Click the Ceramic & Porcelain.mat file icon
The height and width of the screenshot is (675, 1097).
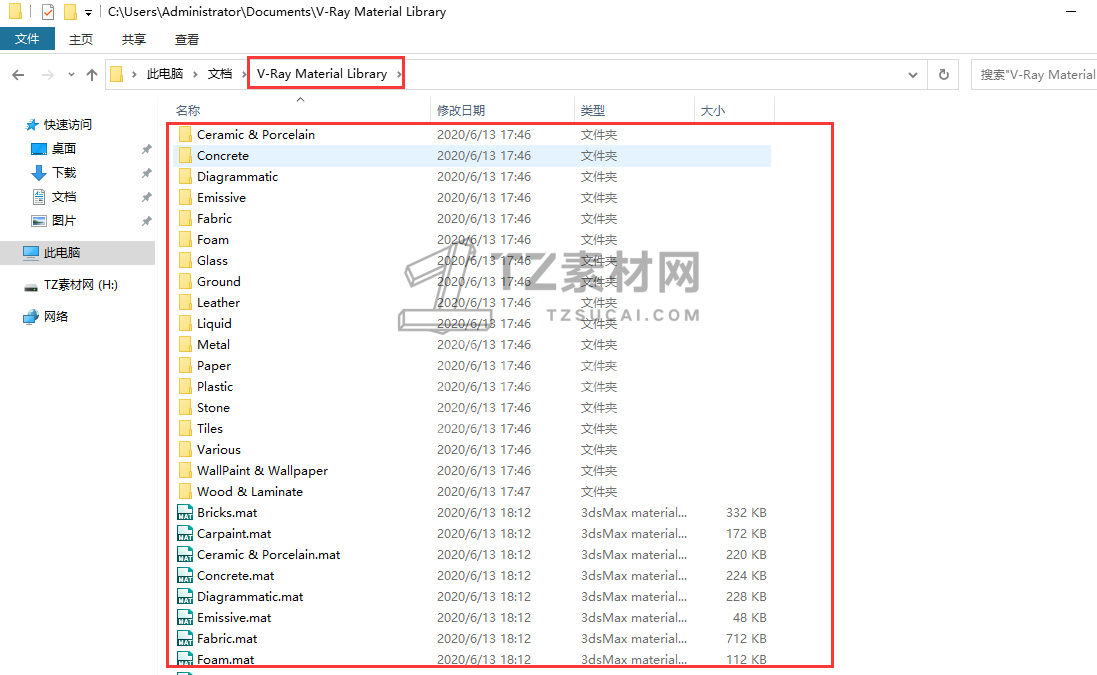[x=185, y=555]
